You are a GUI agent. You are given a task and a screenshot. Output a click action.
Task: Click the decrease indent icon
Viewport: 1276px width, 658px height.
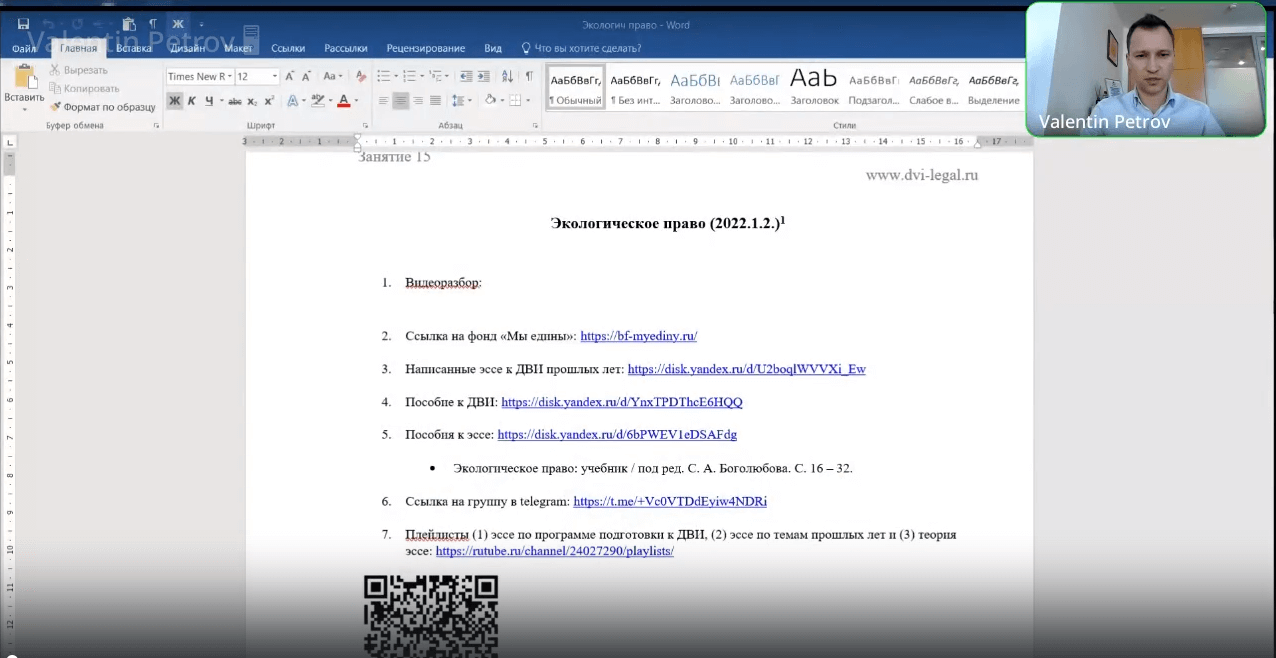tap(467, 77)
